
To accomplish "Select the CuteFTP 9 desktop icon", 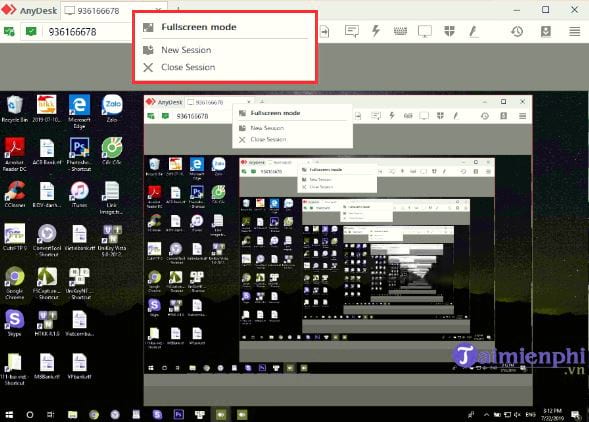I will [15, 237].
